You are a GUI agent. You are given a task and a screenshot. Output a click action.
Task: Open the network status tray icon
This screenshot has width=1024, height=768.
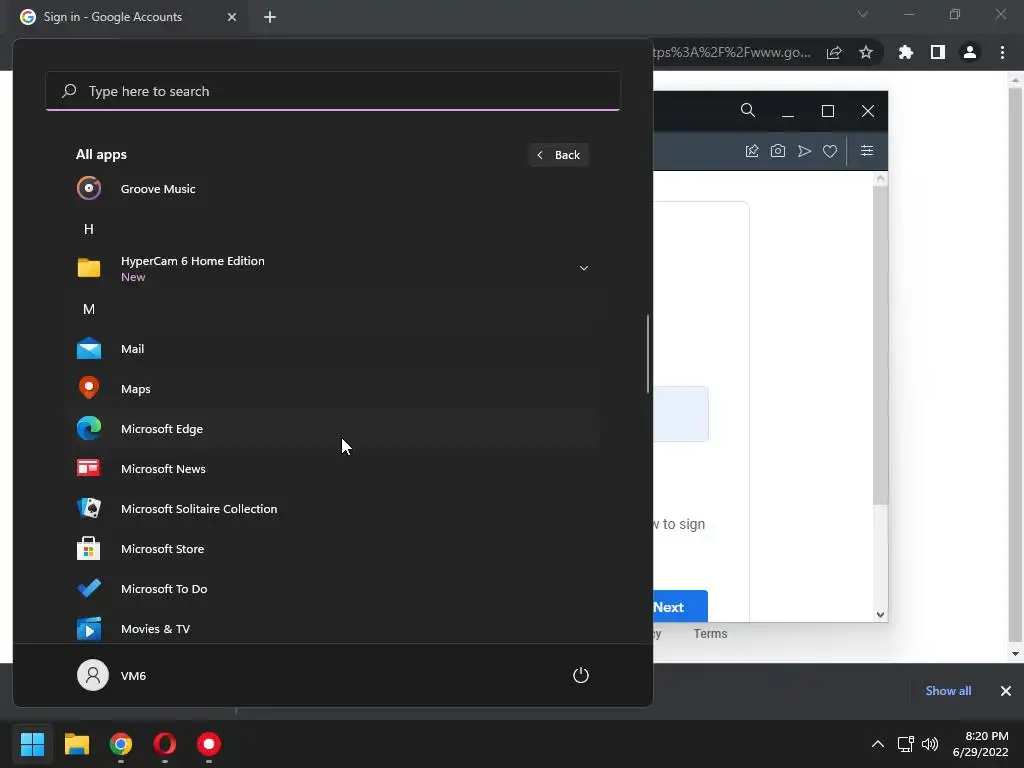[905, 744]
